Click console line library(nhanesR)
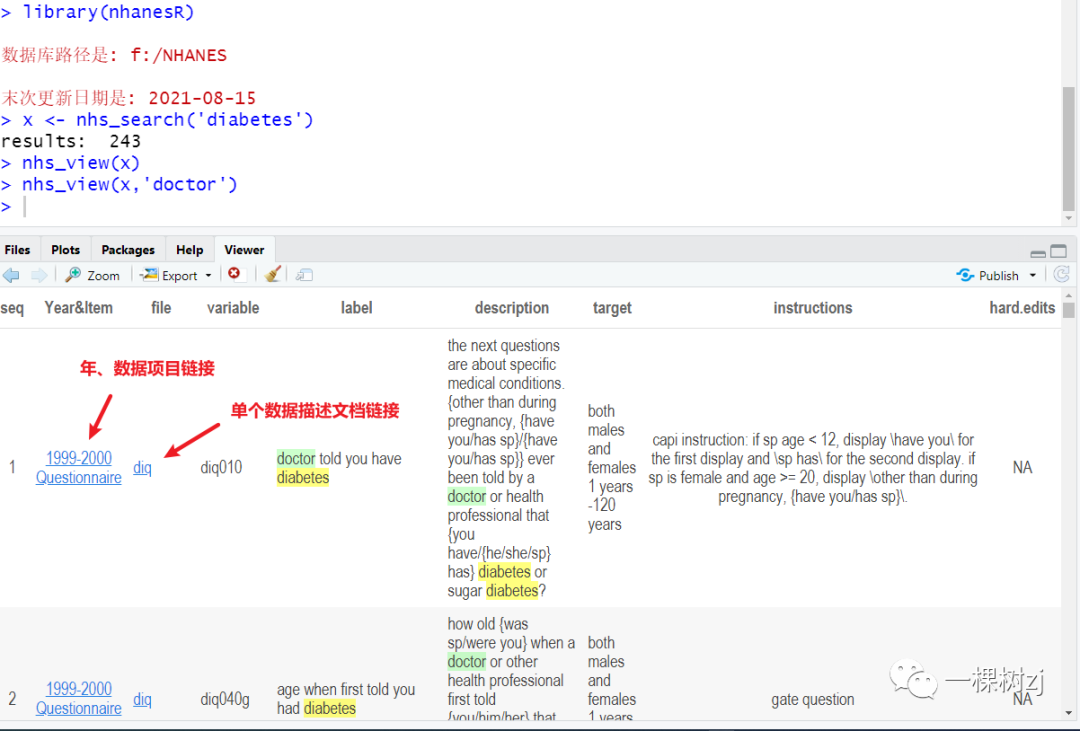 (98, 12)
